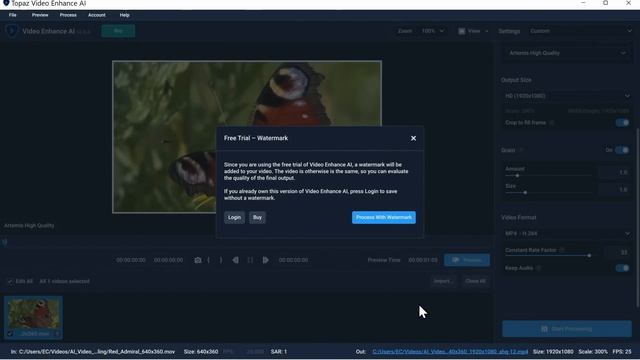The image size is (640, 360).
Task: Click the View layout icon
Action: coord(462,31)
